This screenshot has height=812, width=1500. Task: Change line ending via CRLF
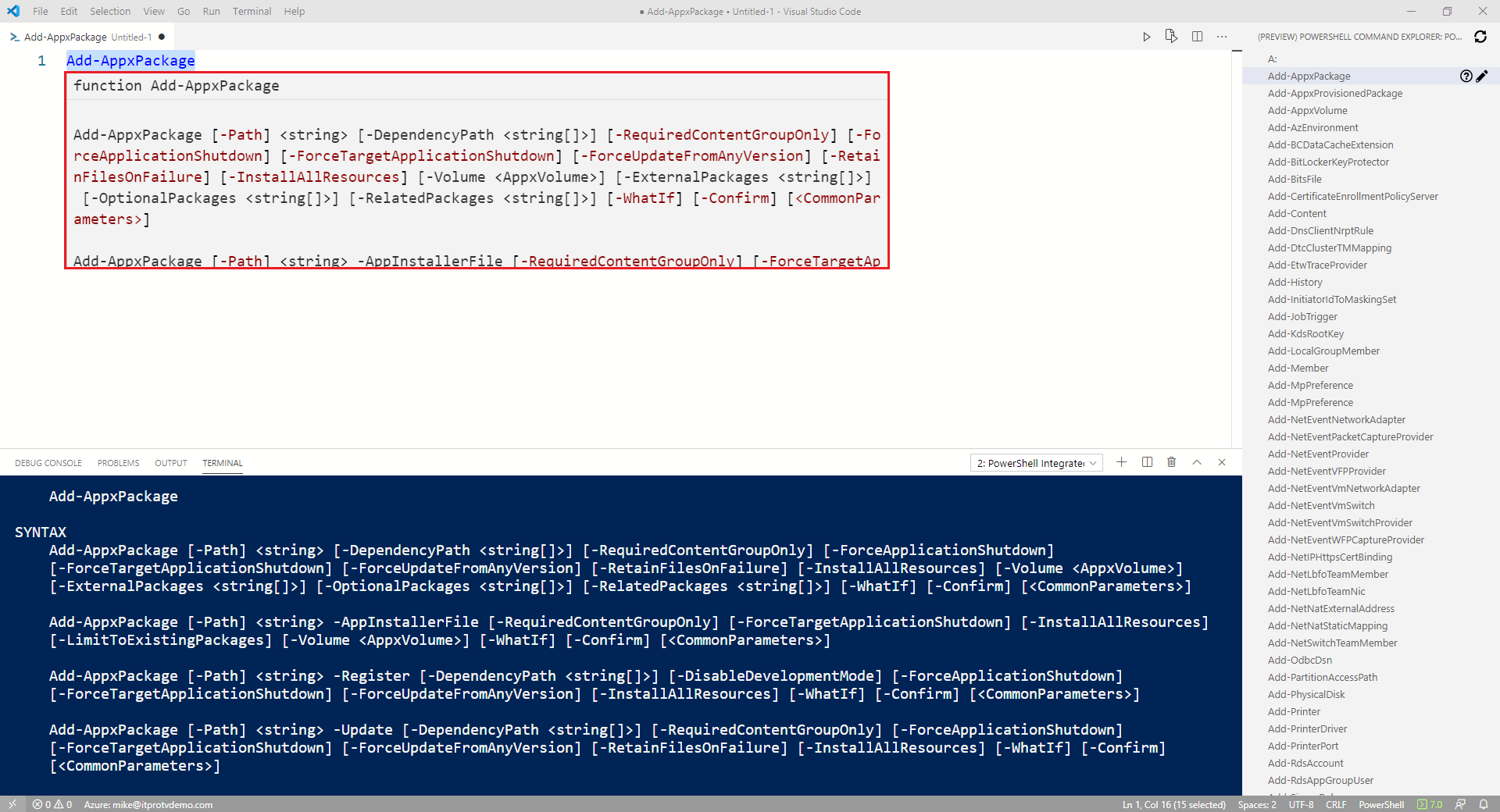click(x=1336, y=804)
